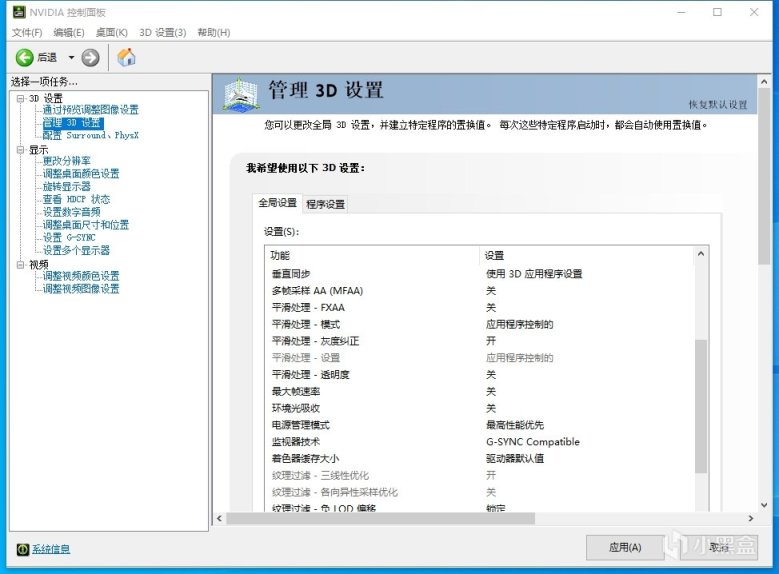Click the main panel scroll-down arrow
779x574 pixels.
pyautogui.click(x=764, y=505)
